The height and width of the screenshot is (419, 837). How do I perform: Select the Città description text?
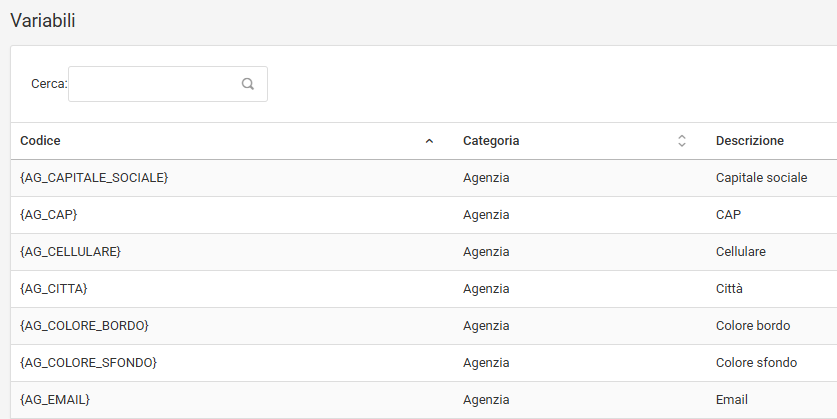click(x=730, y=289)
